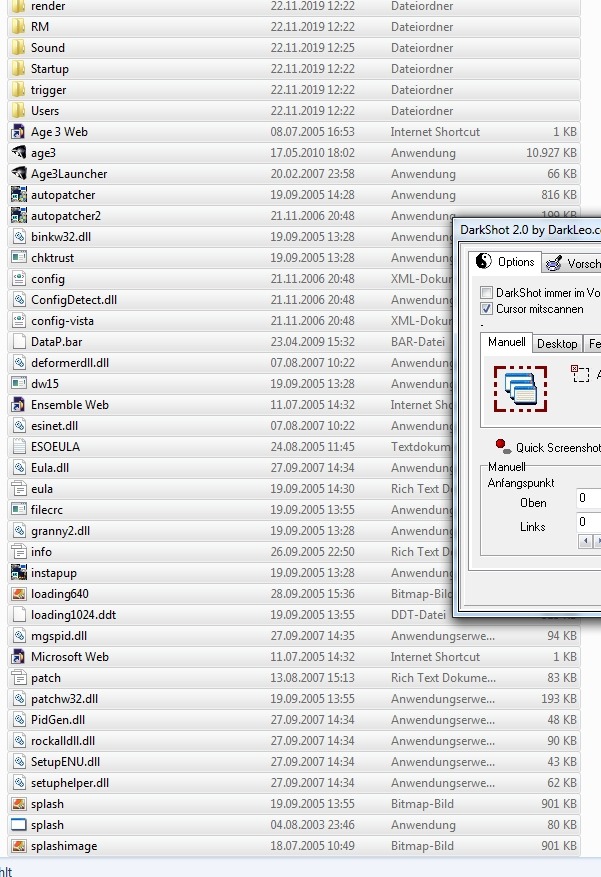Select the Users folder icon

pos(18,111)
